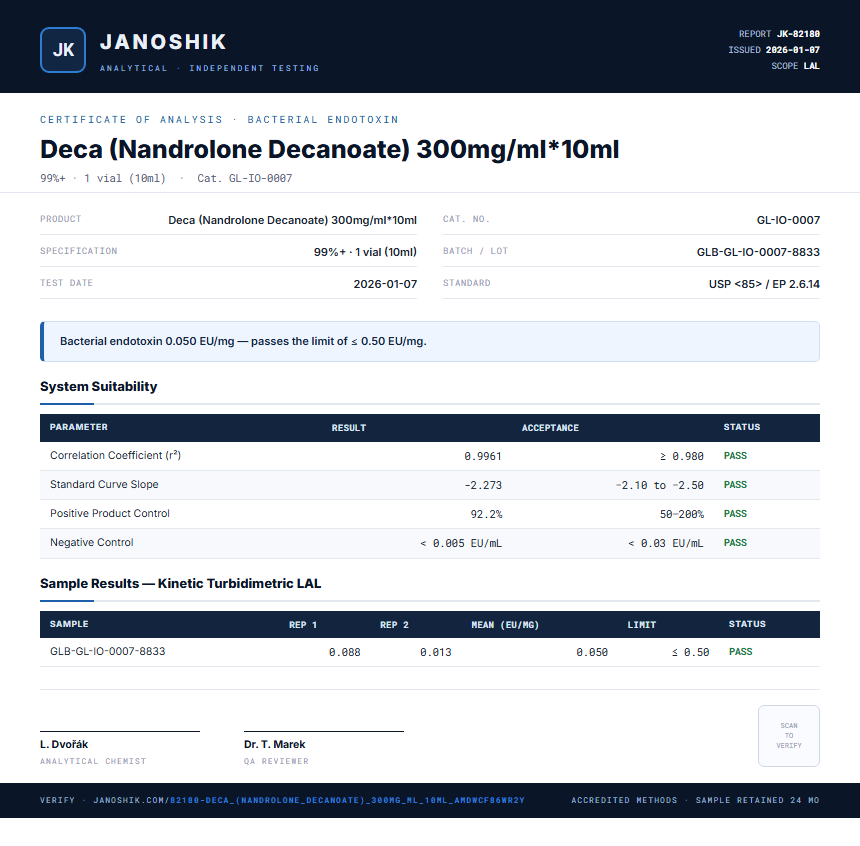Viewport: 860px width, 846px height.
Task: Select batch value GLB-GL-IO-0007-8833 in details
Action: click(758, 252)
